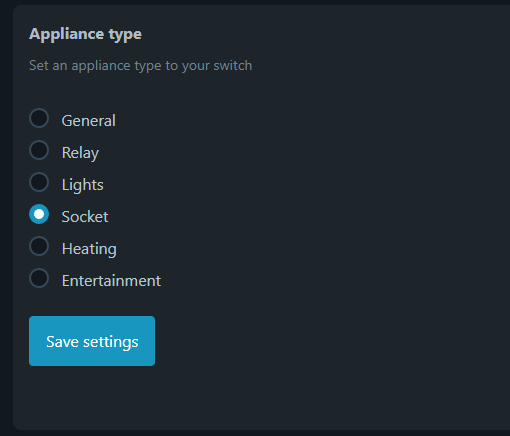Click 'Set an appliance type to your switch' text
This screenshot has height=436, width=510.
[140, 66]
